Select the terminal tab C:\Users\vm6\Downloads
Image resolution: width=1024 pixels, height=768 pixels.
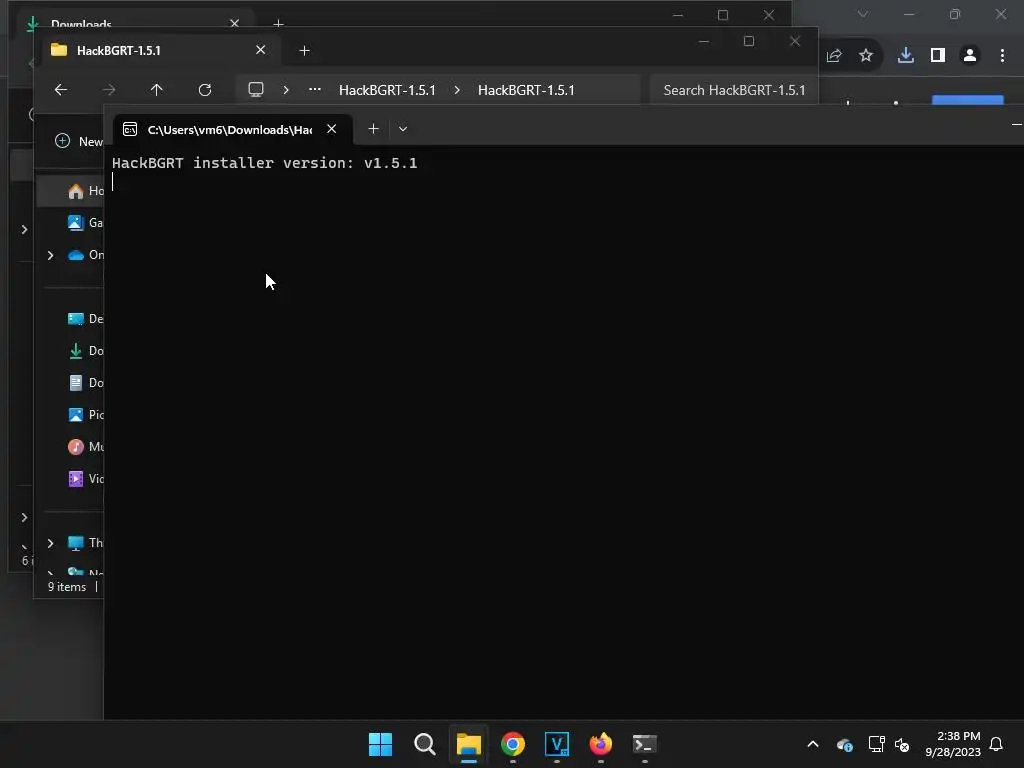tap(229, 129)
